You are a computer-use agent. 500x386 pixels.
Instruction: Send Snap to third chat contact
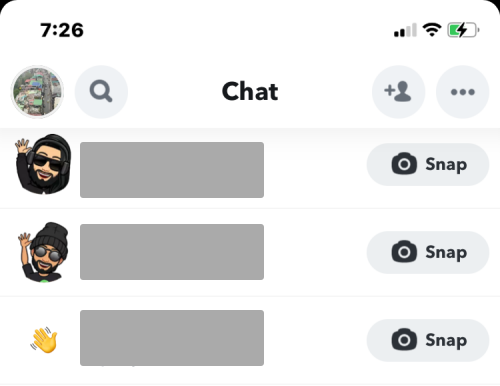[x=428, y=340]
